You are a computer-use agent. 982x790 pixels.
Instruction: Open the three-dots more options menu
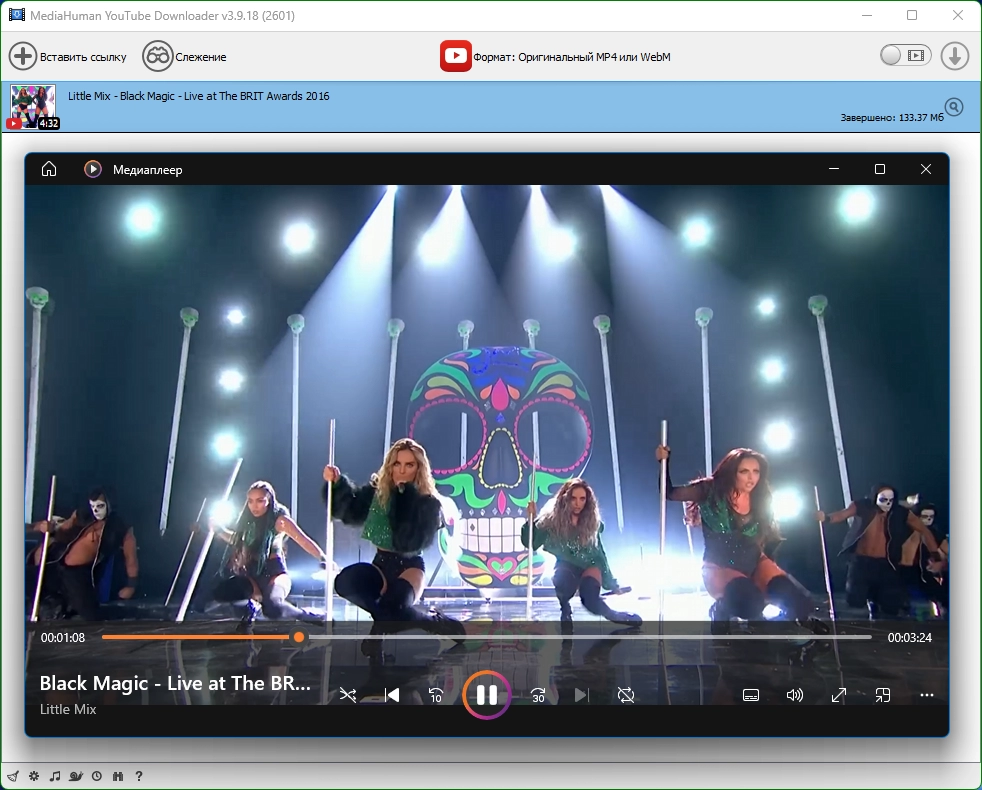(927, 695)
